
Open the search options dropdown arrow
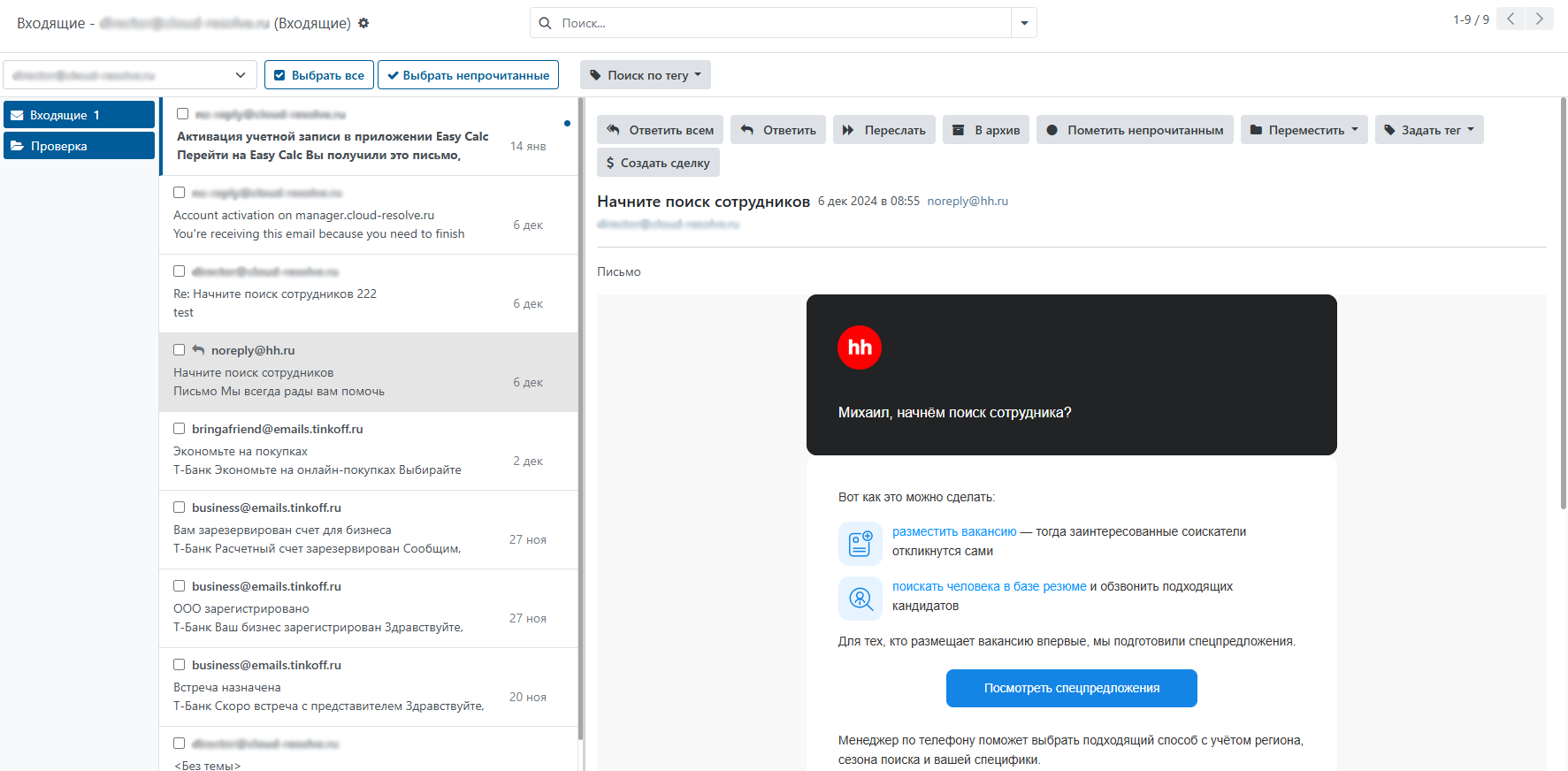click(1024, 23)
